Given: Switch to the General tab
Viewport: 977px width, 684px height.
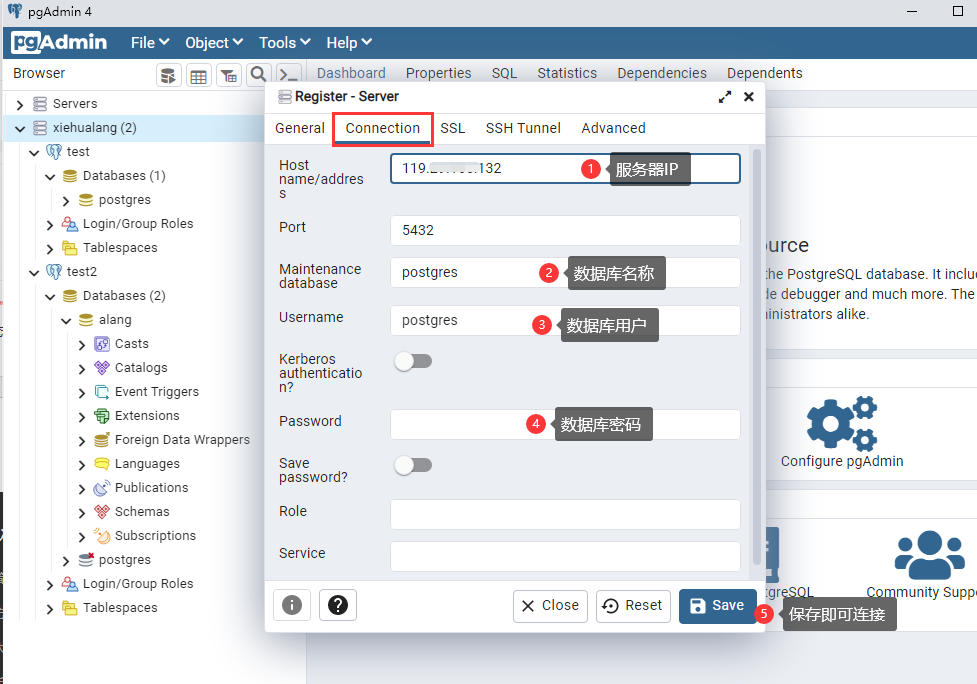Looking at the screenshot, I should pos(300,128).
